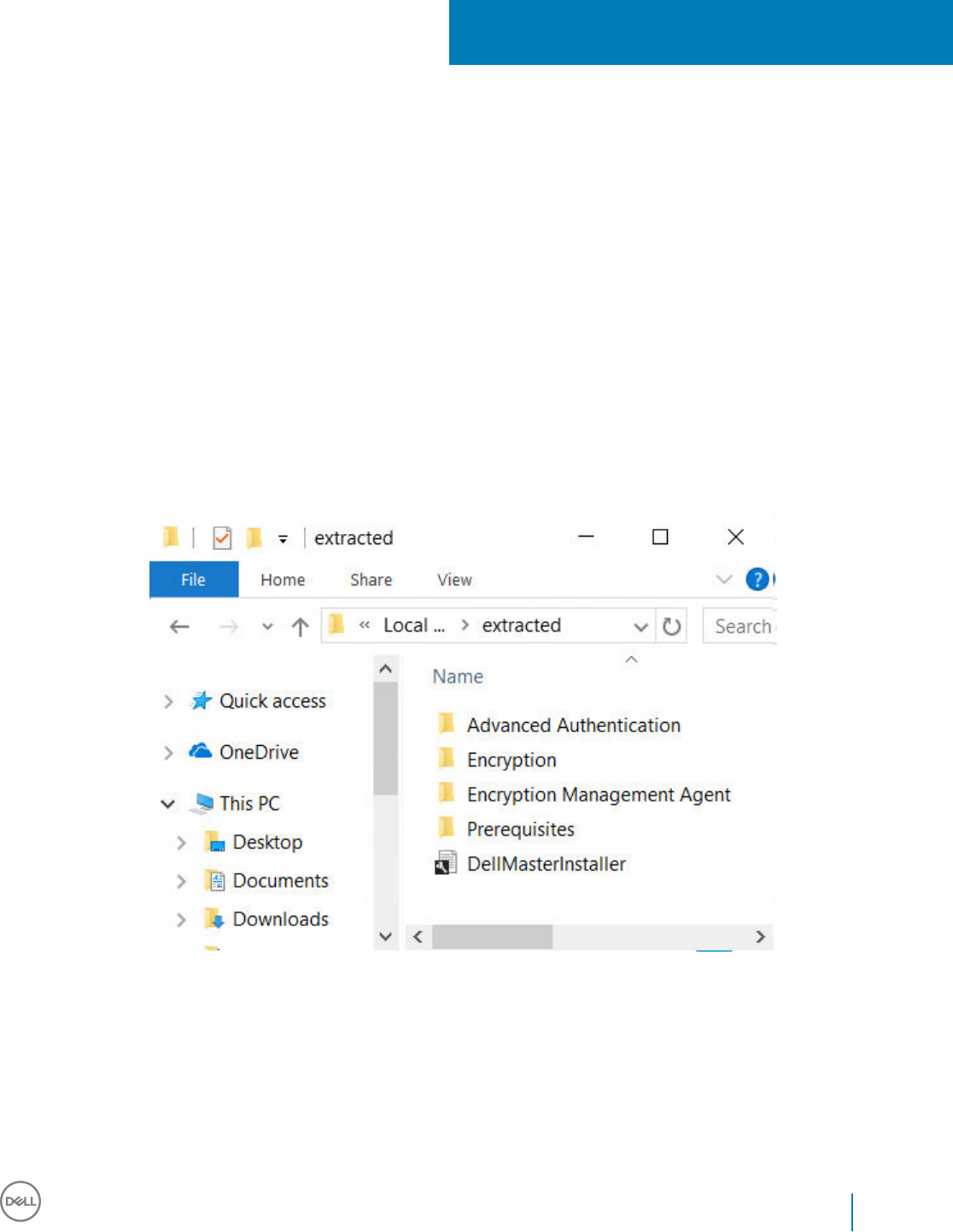
Task: Click the Forward navigation arrow
Action: click(x=228, y=626)
